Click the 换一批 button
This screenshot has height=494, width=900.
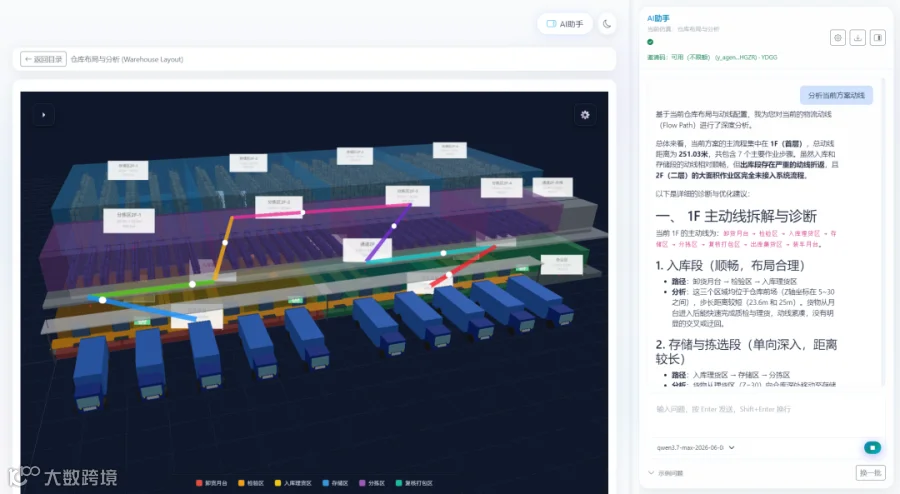(x=870, y=473)
